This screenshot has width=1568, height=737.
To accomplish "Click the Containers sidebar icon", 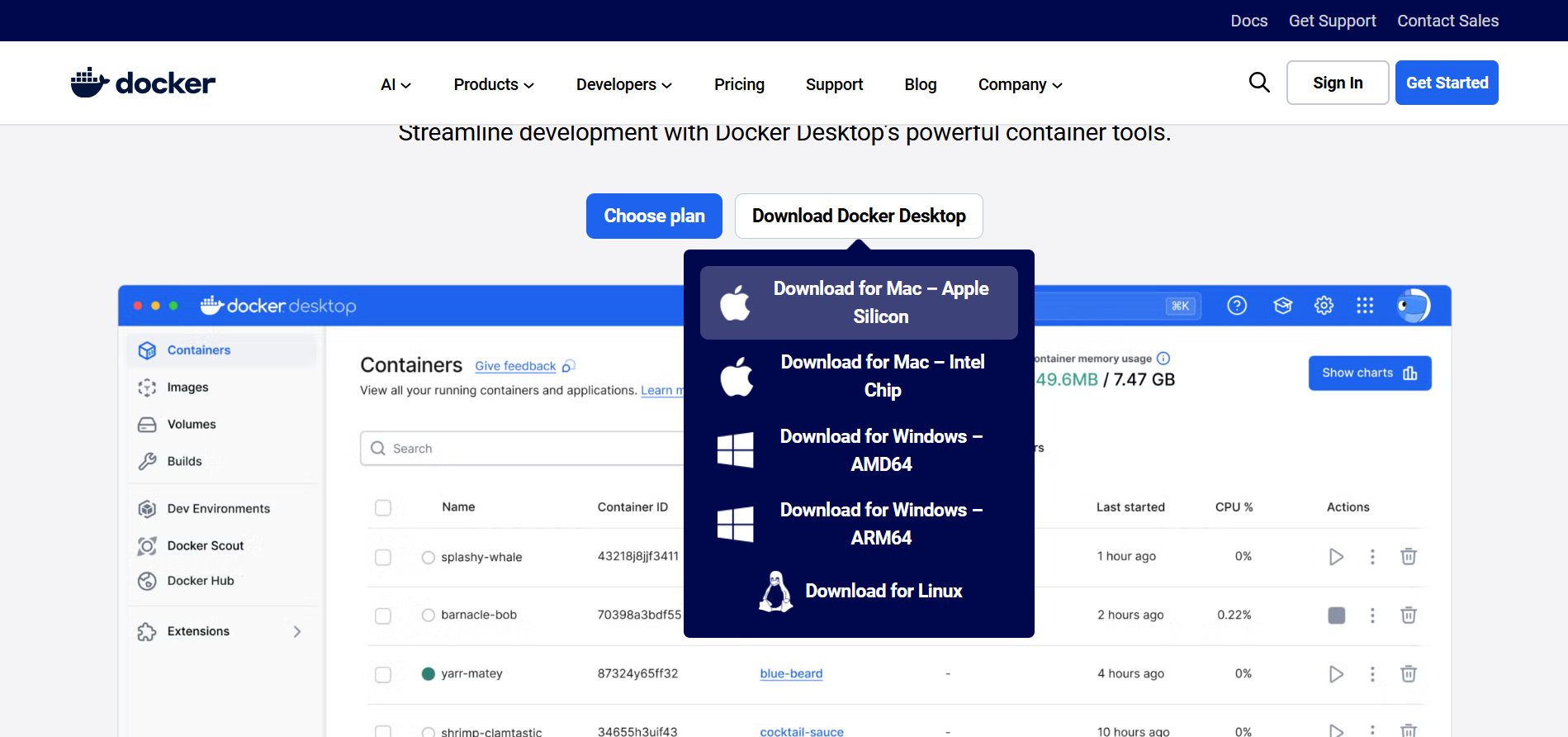I will 147,350.
